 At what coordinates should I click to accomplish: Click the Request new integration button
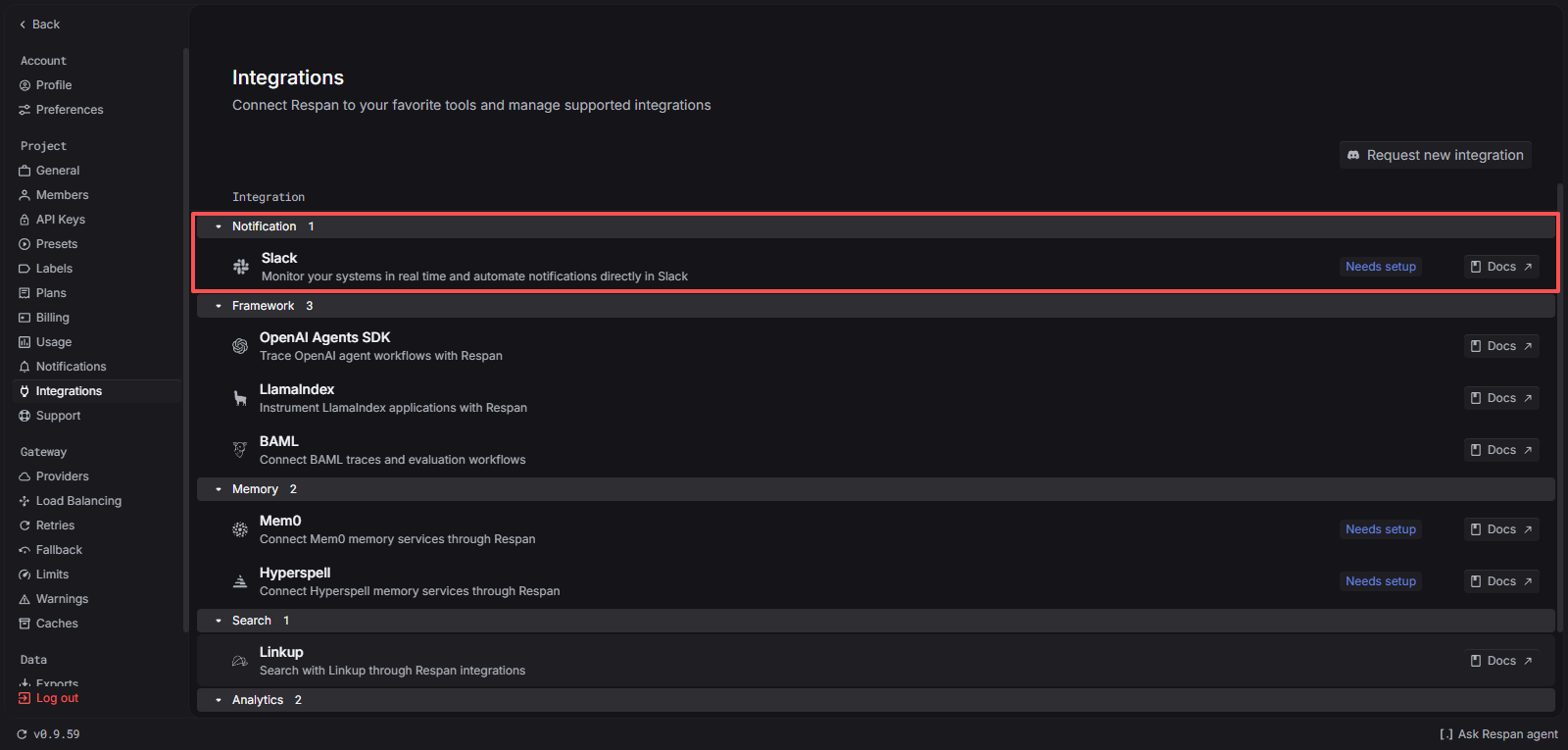click(x=1434, y=154)
